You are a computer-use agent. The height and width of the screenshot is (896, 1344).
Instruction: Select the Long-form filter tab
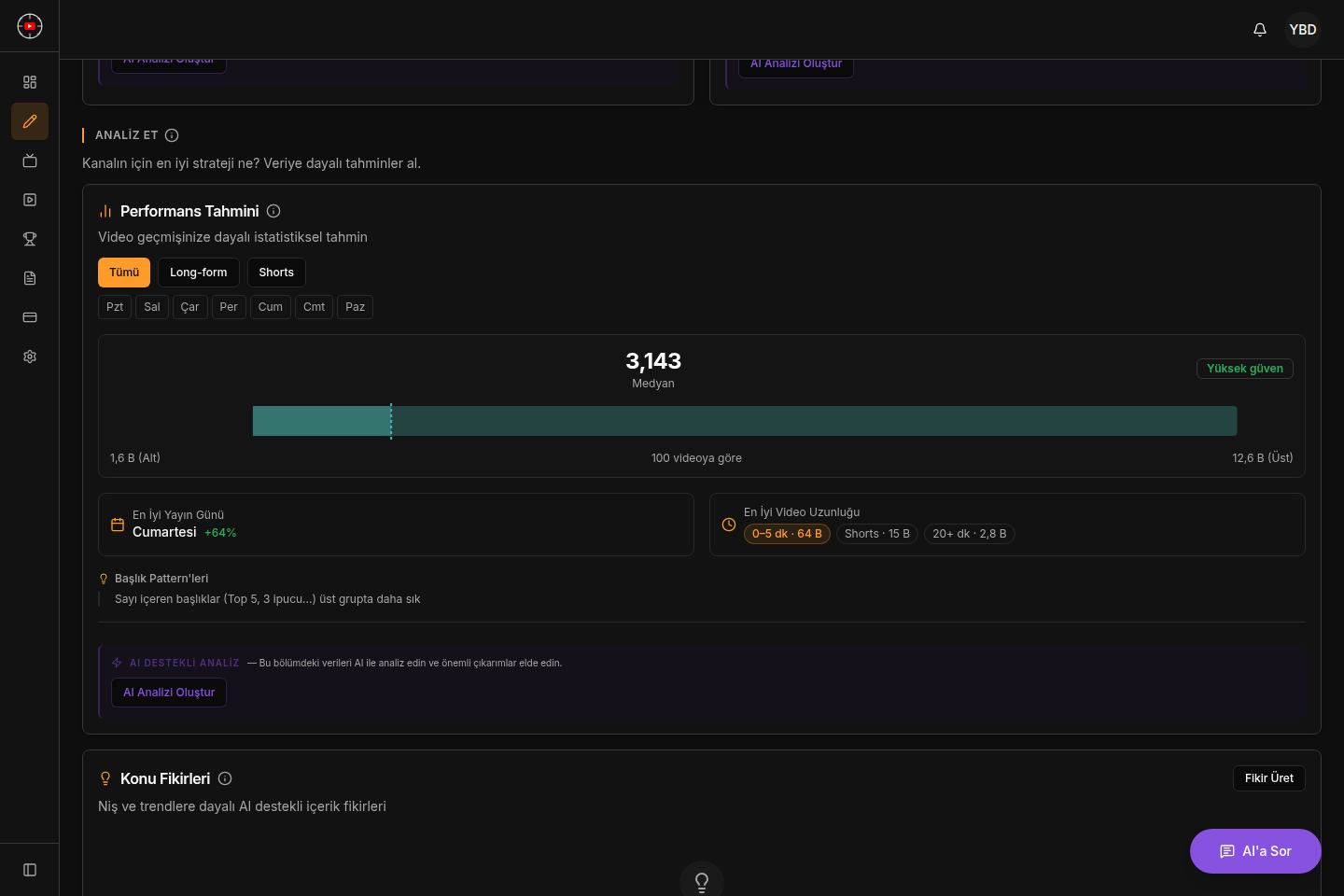199,273
